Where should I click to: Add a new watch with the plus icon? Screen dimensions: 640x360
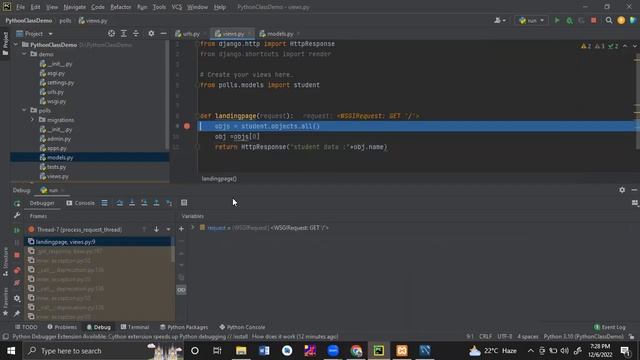coord(181,229)
